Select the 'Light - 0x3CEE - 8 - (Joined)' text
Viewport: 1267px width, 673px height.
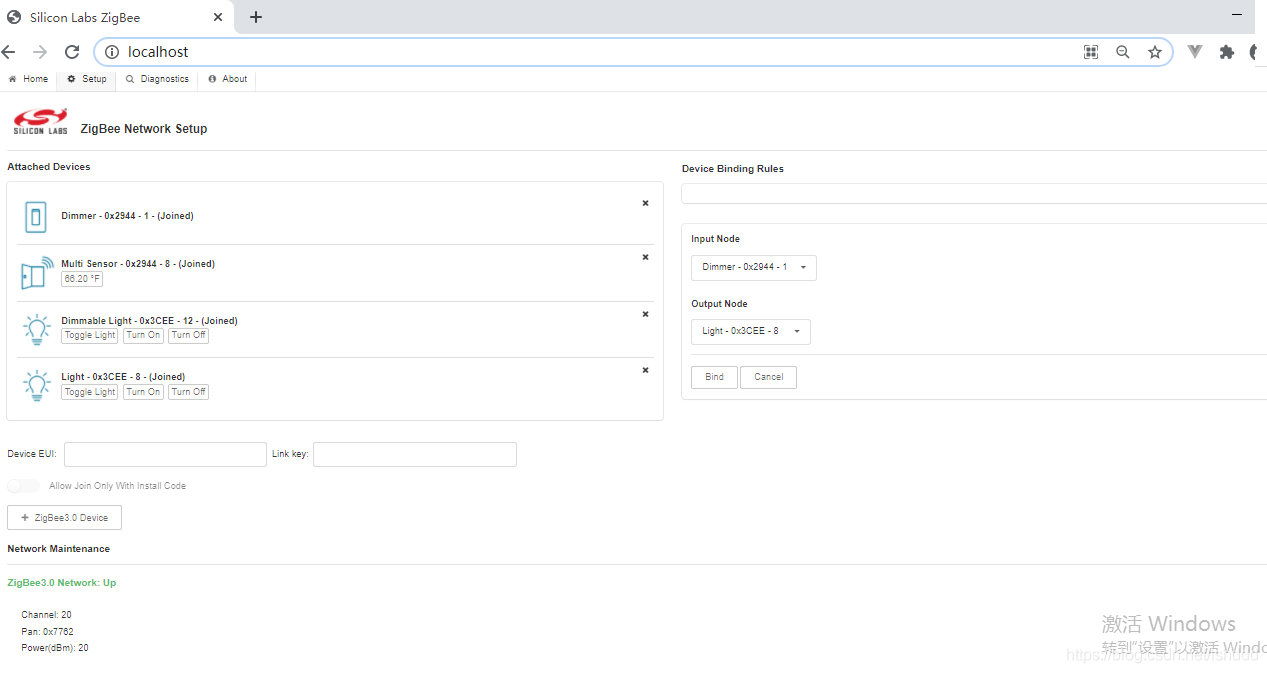point(123,377)
